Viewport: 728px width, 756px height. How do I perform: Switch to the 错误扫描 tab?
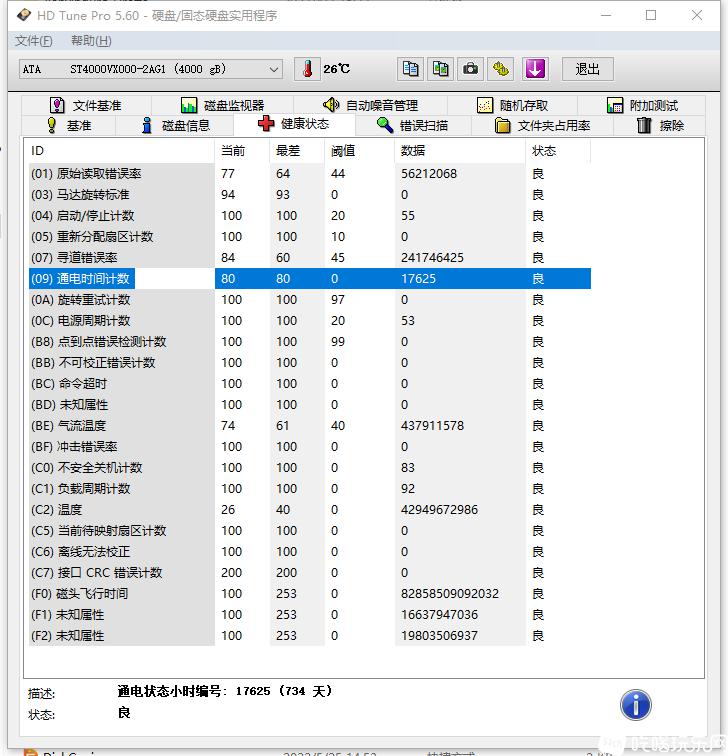coord(413,125)
